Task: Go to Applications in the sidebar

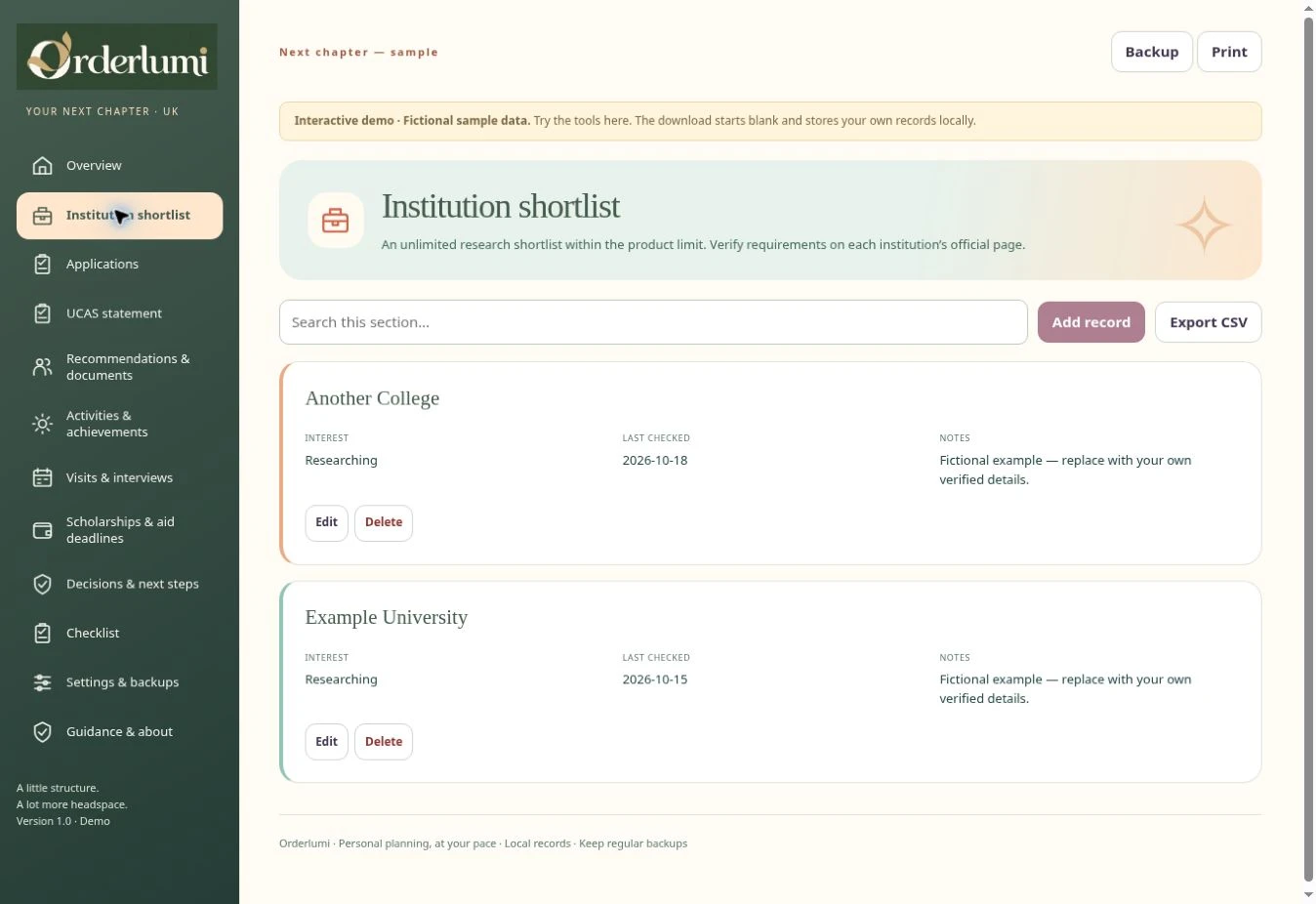Action: click(x=119, y=265)
